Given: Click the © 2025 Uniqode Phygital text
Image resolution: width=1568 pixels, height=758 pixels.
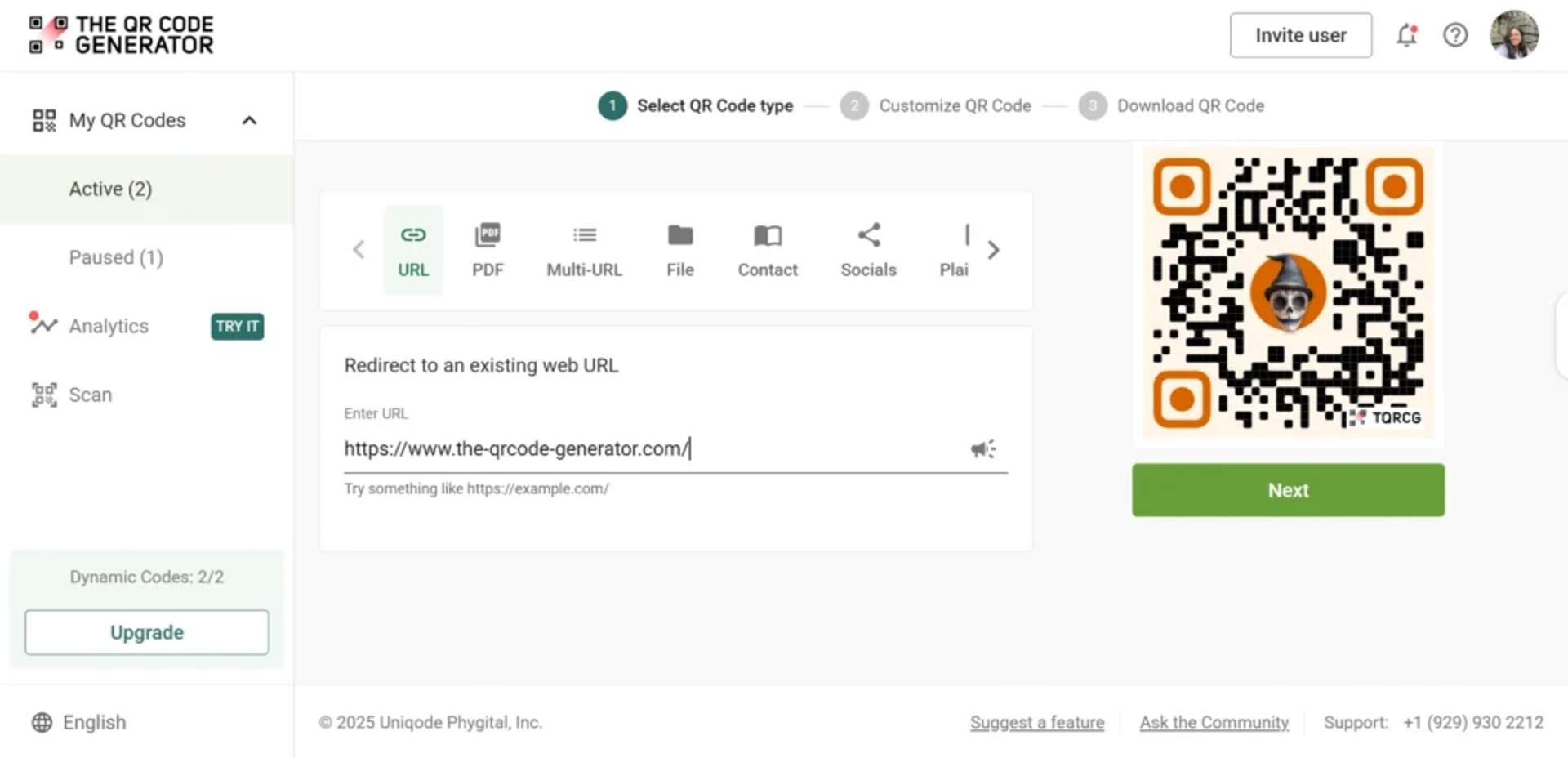Looking at the screenshot, I should [430, 723].
